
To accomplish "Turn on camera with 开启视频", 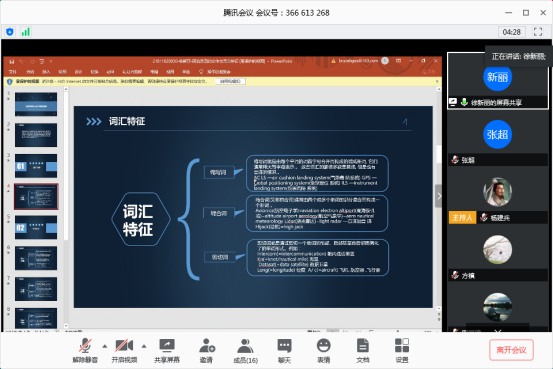I will [x=124, y=351].
